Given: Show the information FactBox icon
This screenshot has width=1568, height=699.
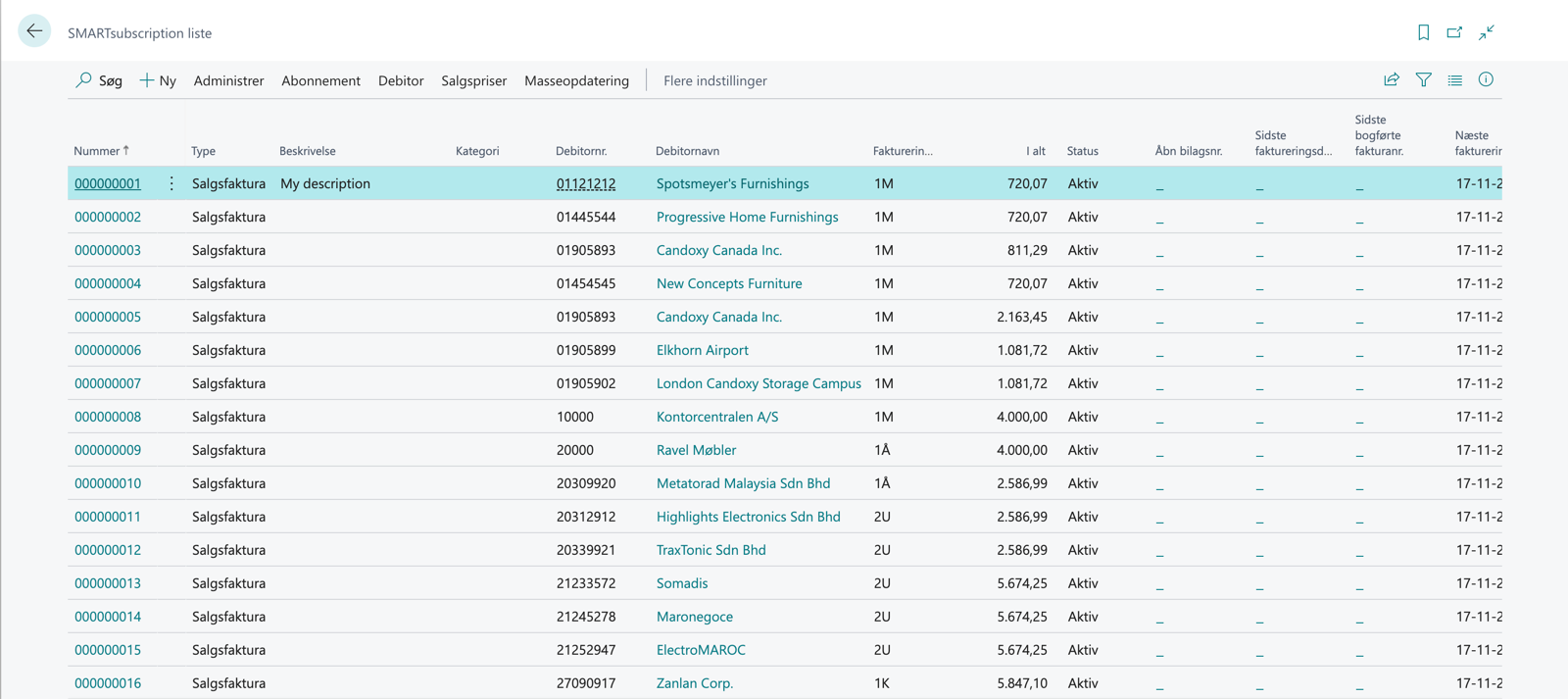Looking at the screenshot, I should coord(1486,79).
